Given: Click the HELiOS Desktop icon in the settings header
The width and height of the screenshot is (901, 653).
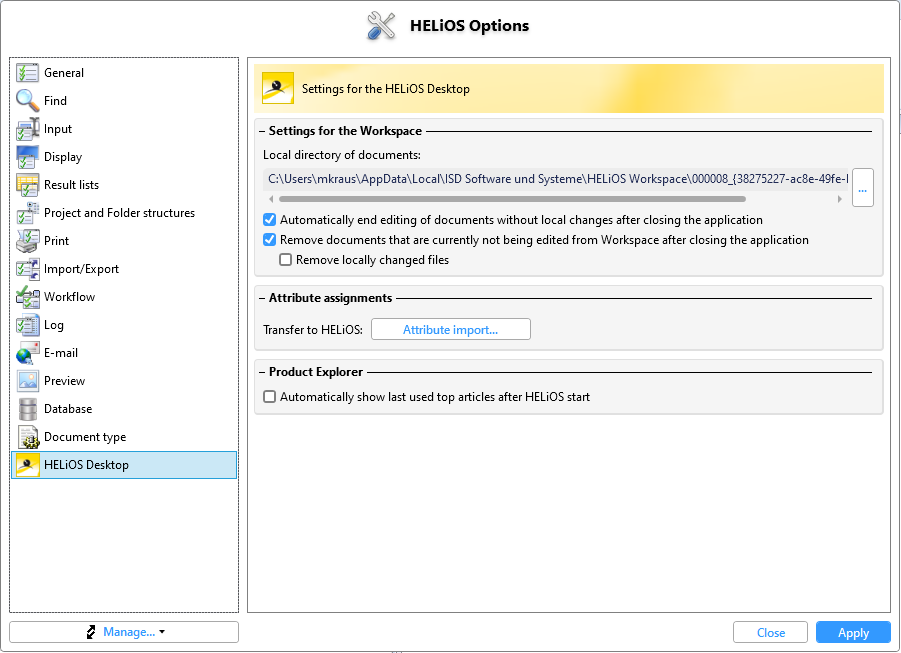Looking at the screenshot, I should click(x=278, y=88).
